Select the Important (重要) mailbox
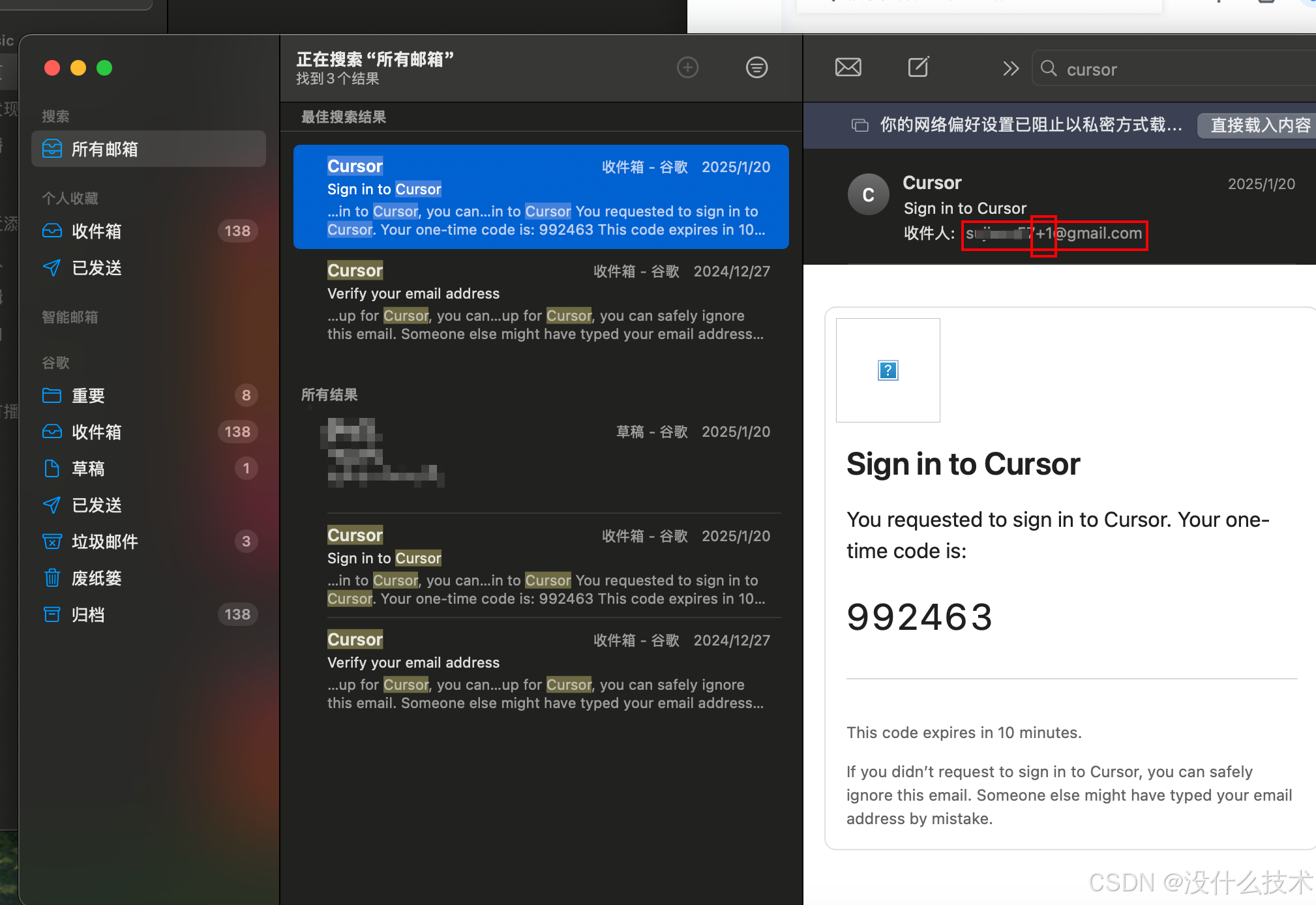This screenshot has height=905, width=1316. [x=87, y=396]
